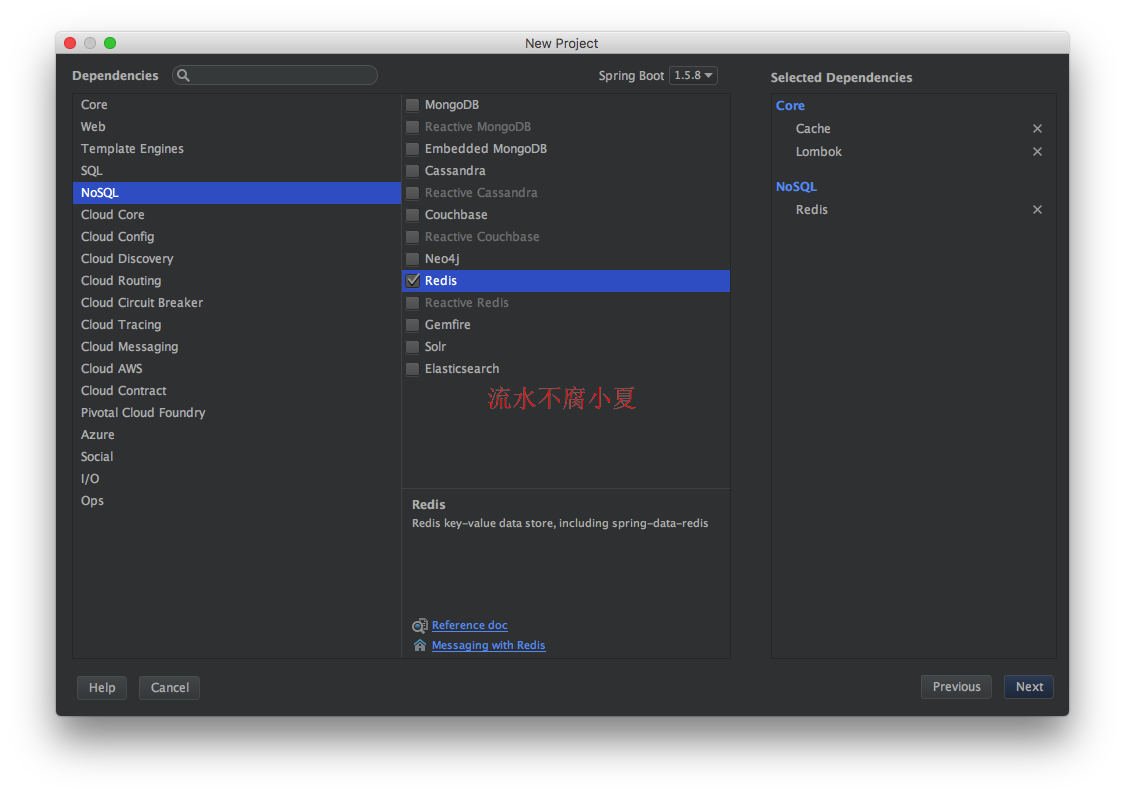Select the Web category

[x=237, y=126]
